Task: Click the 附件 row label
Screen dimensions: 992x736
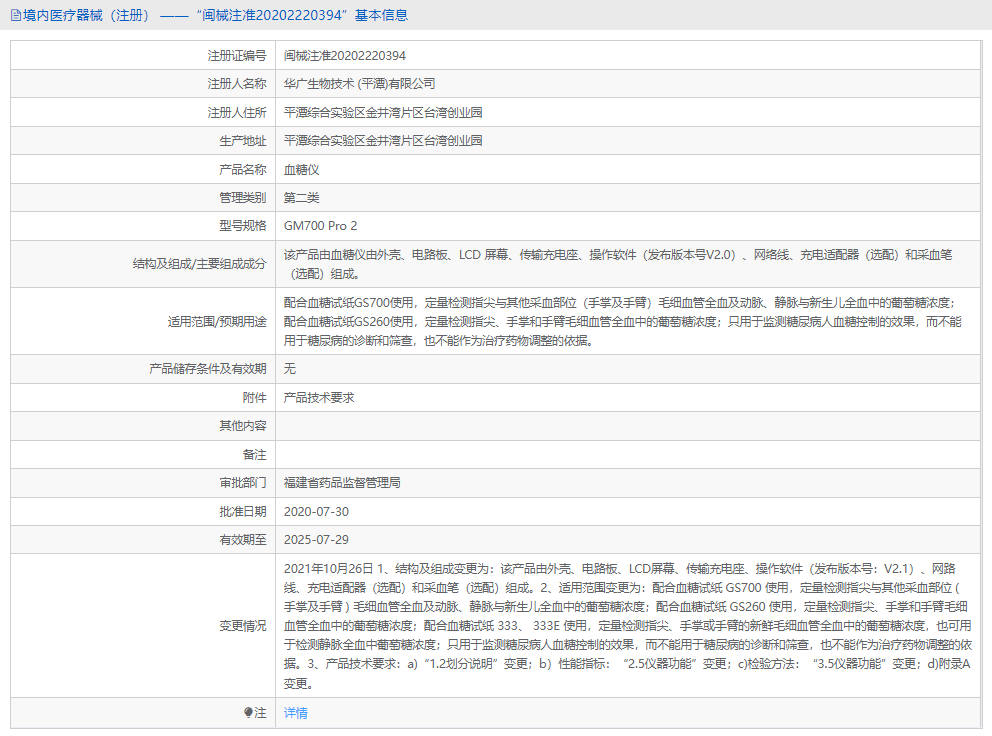Action: tap(255, 397)
